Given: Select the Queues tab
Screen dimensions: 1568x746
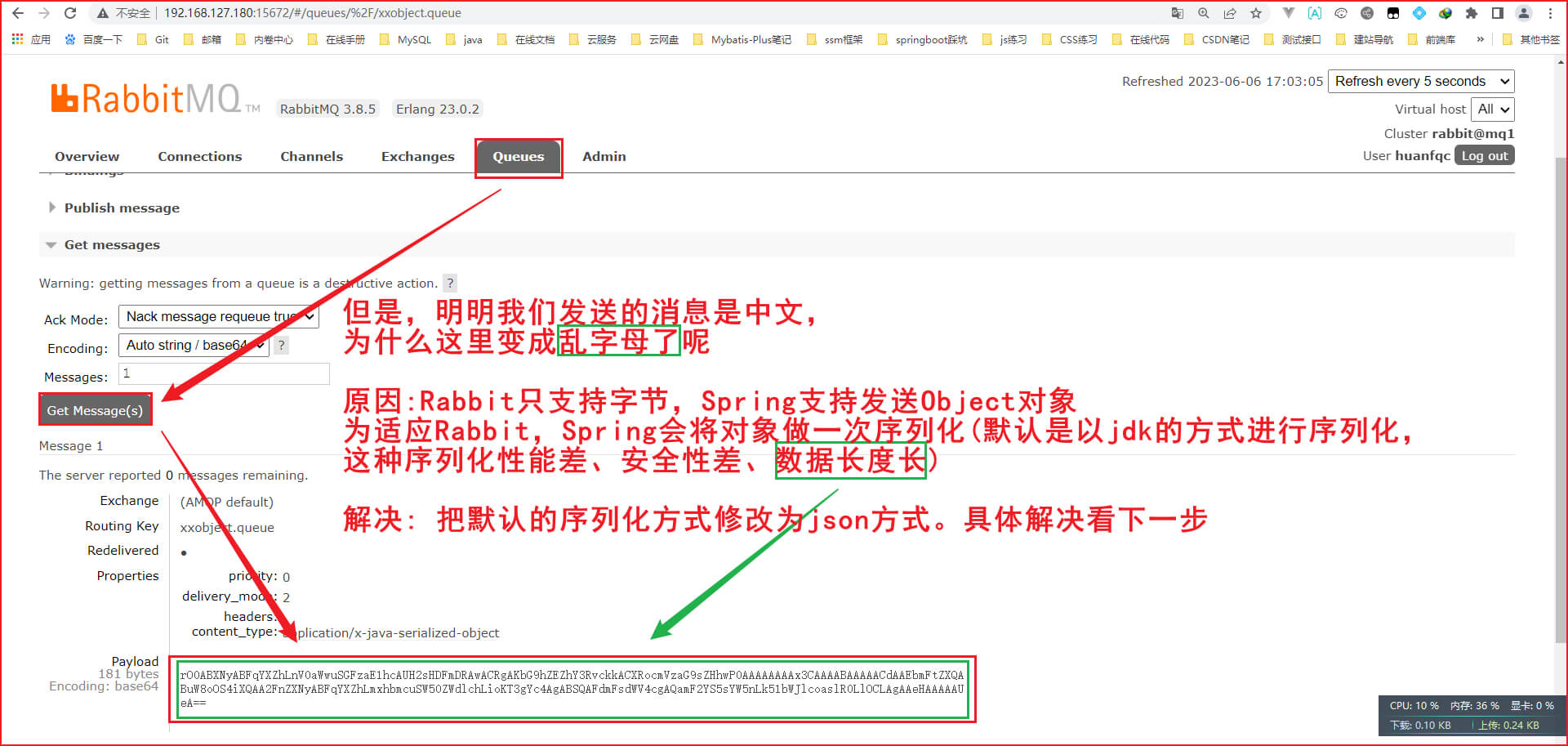Looking at the screenshot, I should (x=519, y=157).
